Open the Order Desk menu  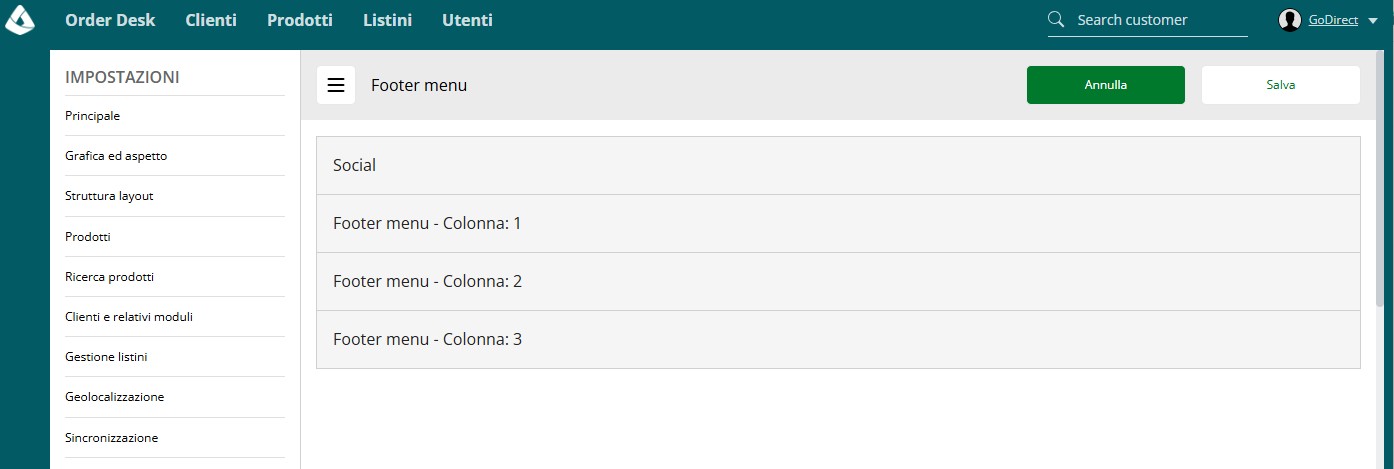pos(110,20)
